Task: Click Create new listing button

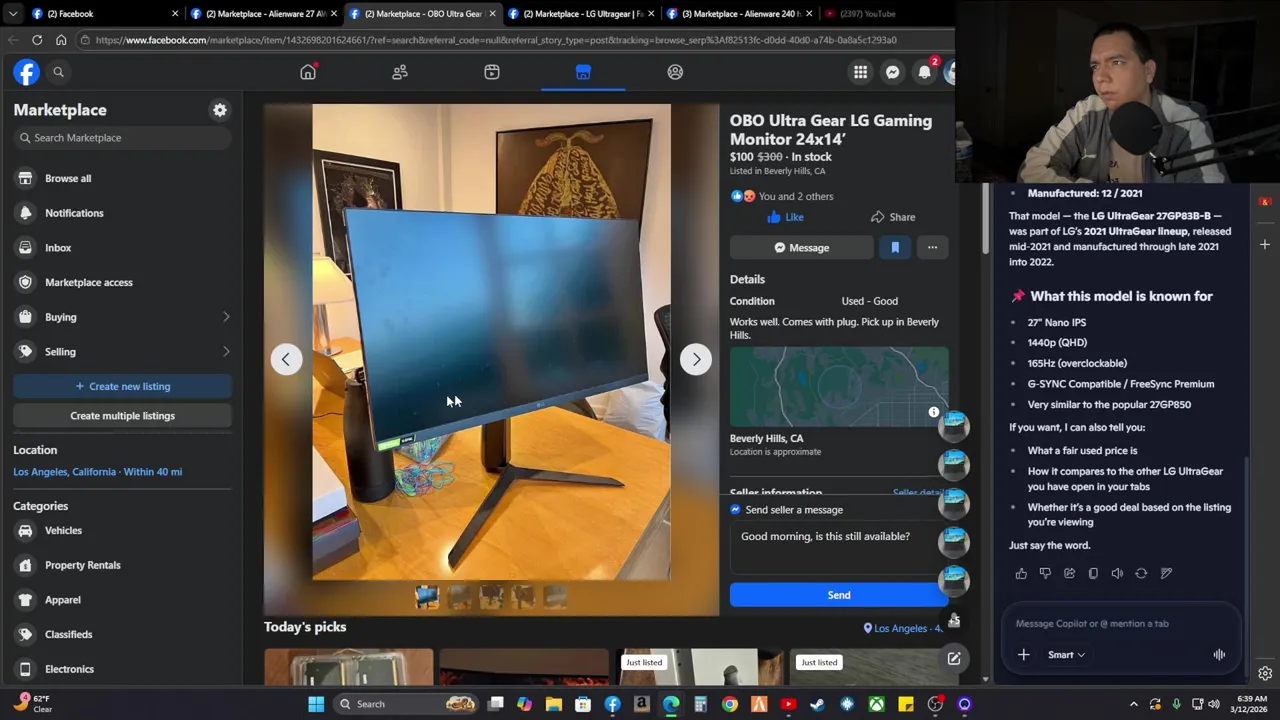Action: (122, 386)
